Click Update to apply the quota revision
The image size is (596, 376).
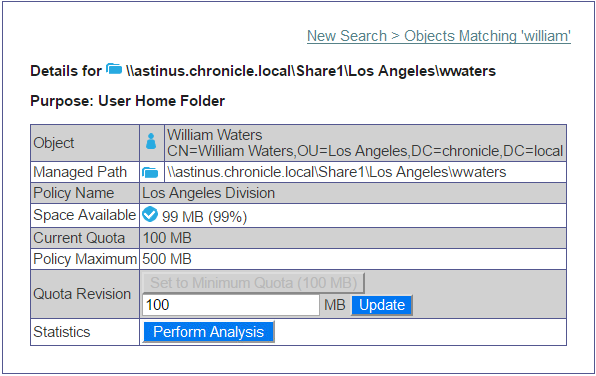pos(382,305)
